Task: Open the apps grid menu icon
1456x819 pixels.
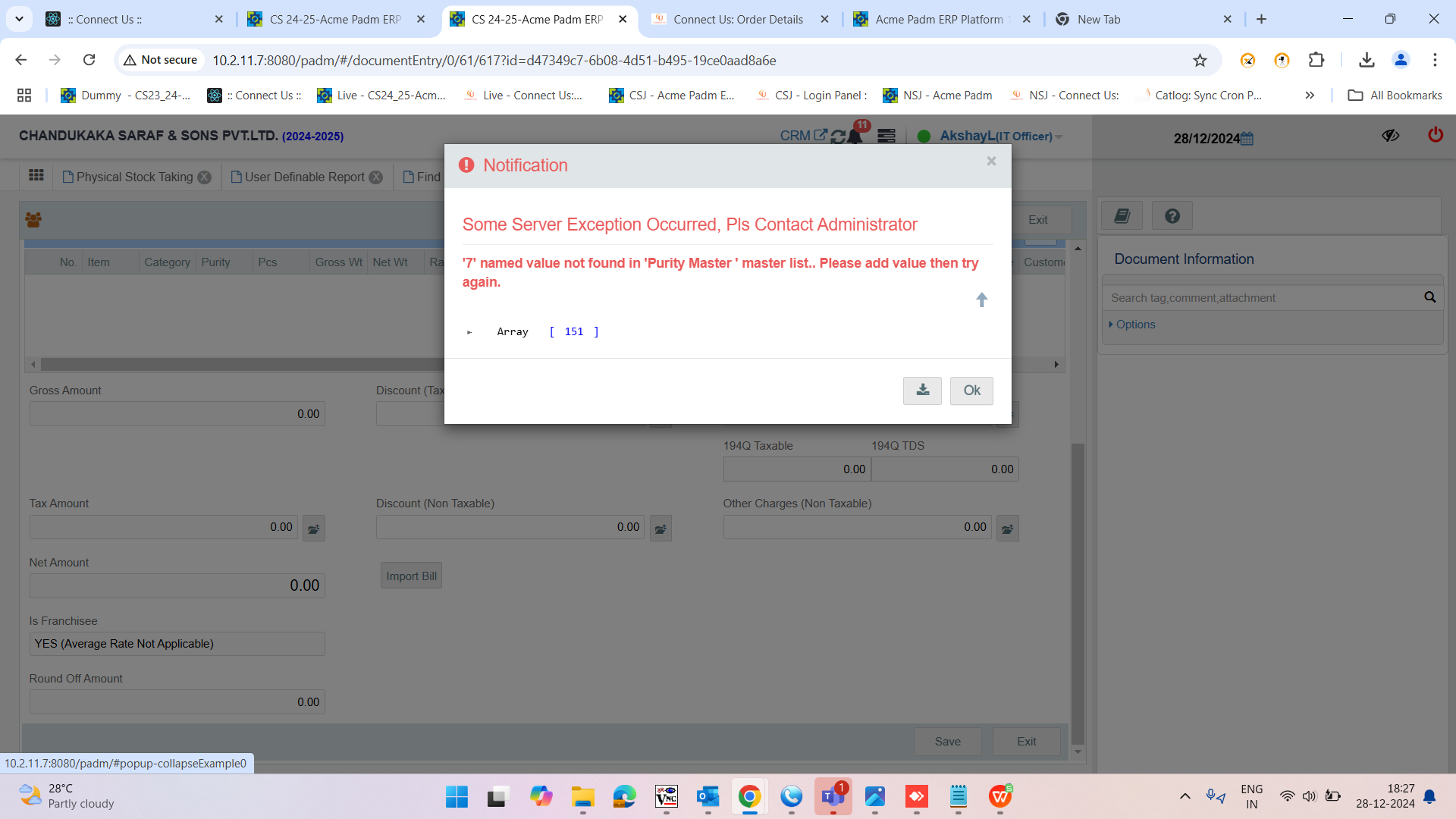Action: [x=36, y=176]
